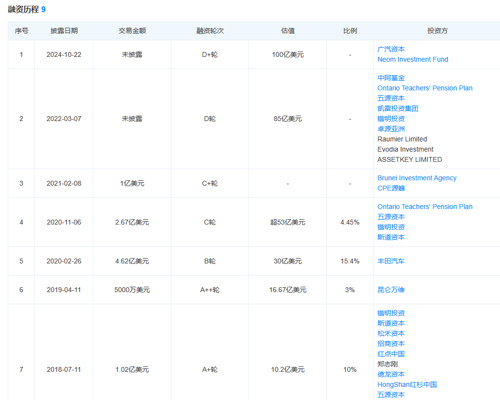Open 昆仑万维 investor link

point(391,290)
